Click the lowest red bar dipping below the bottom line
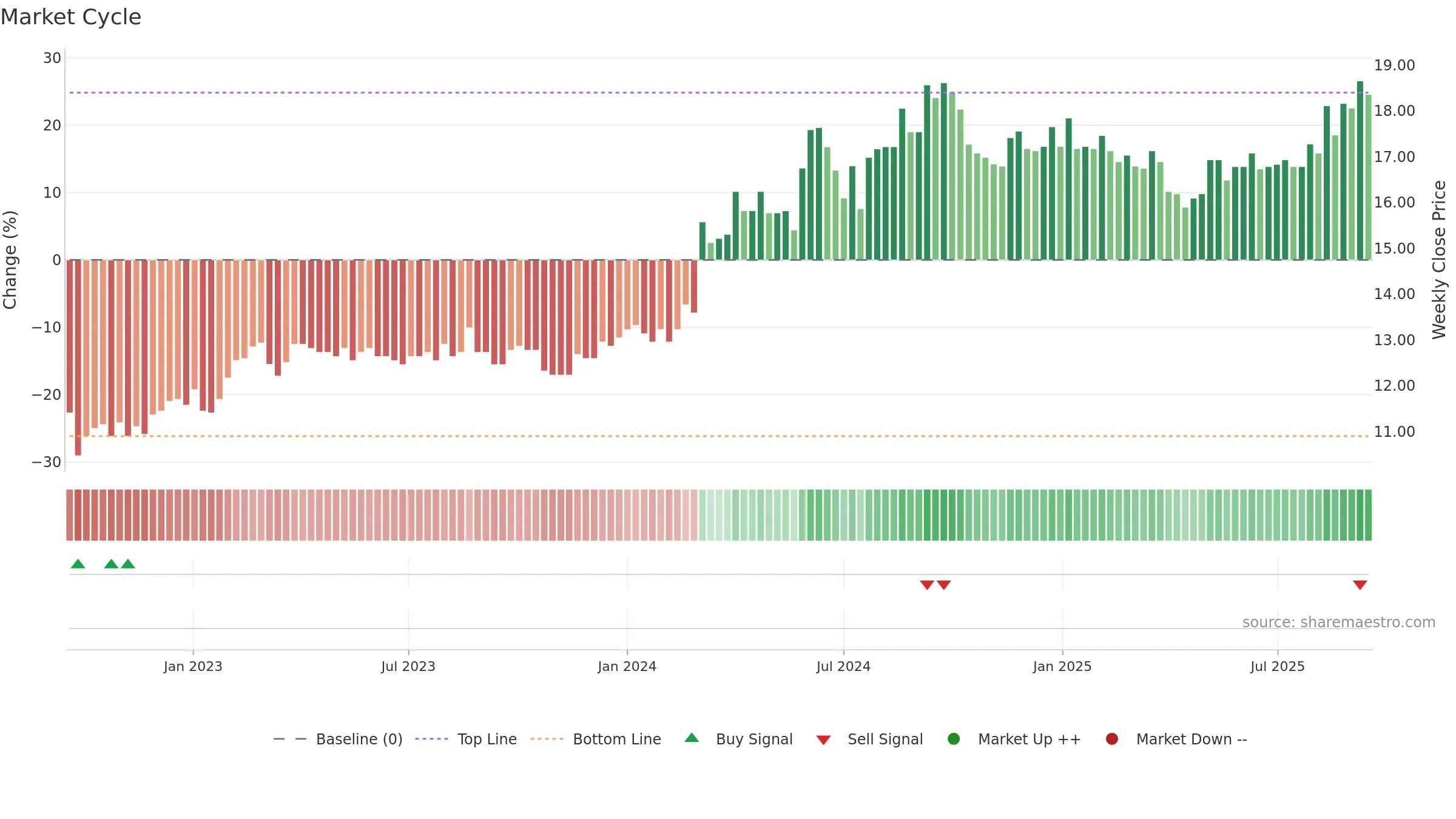The image size is (1456, 819). [x=78, y=357]
